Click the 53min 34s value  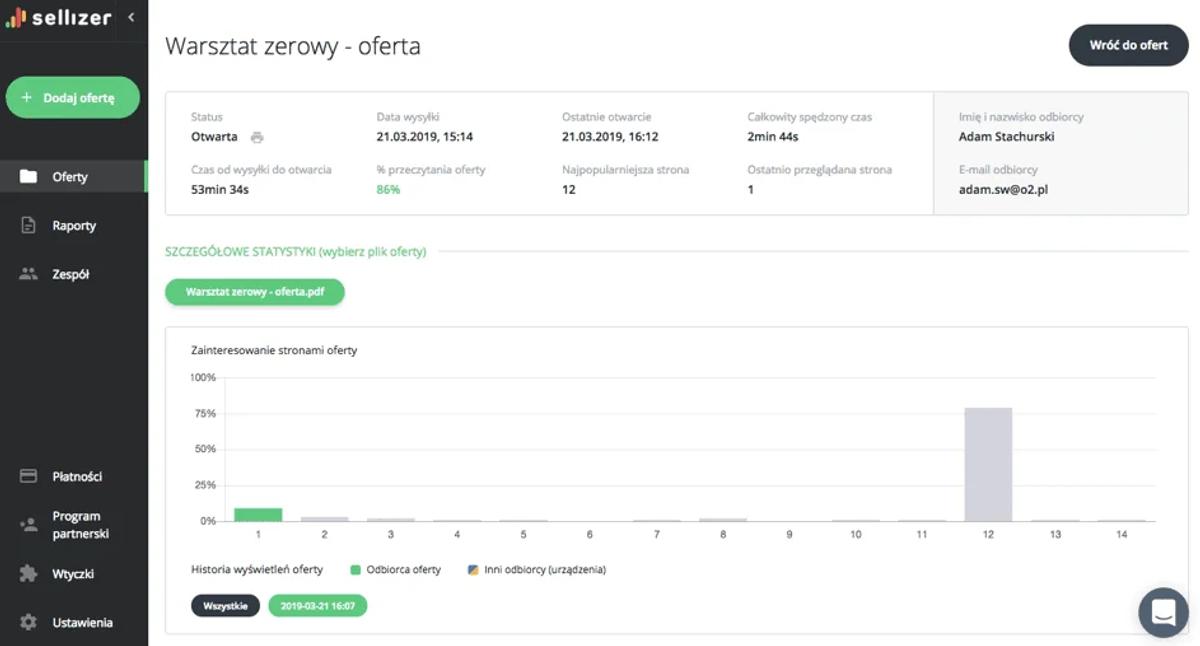(220, 190)
